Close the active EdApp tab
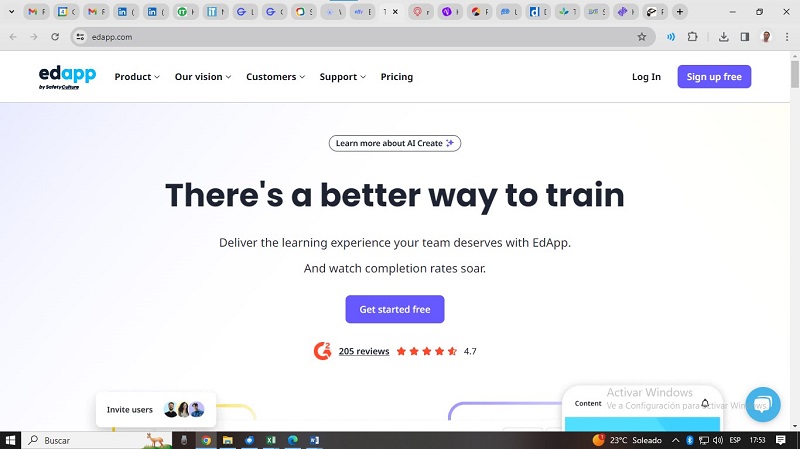Image resolution: width=800 pixels, height=449 pixels. pyautogui.click(x=395, y=12)
